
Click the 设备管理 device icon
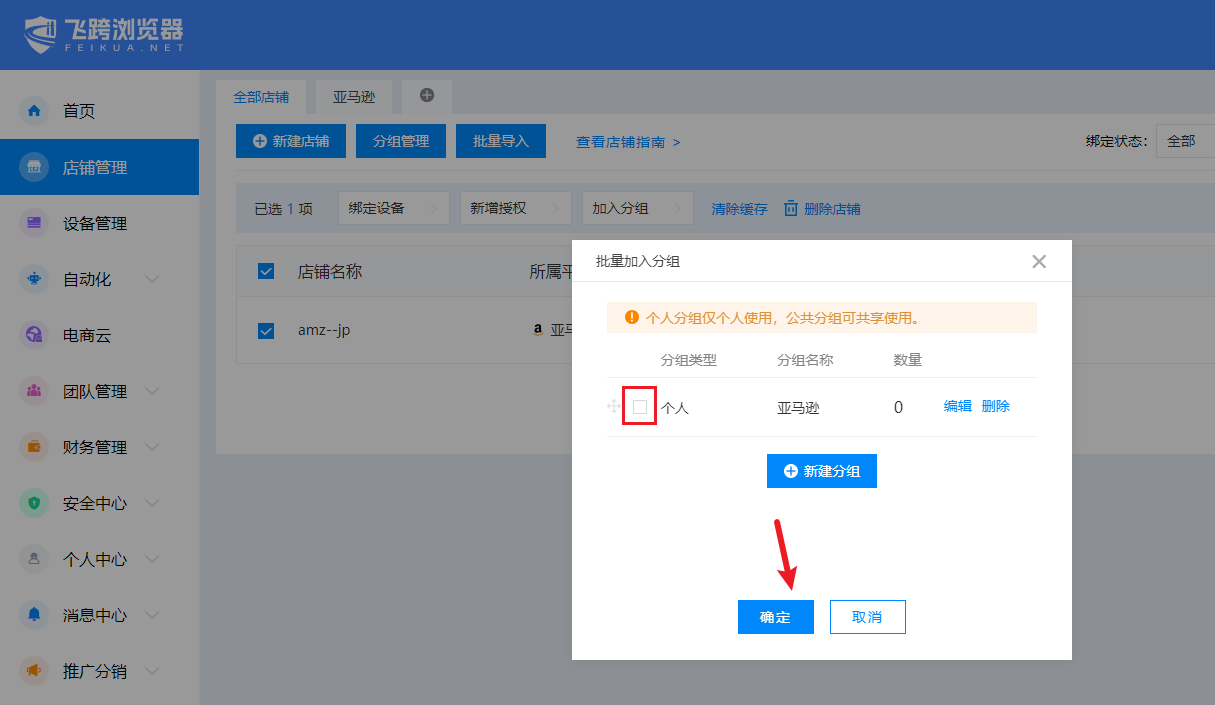click(34, 223)
